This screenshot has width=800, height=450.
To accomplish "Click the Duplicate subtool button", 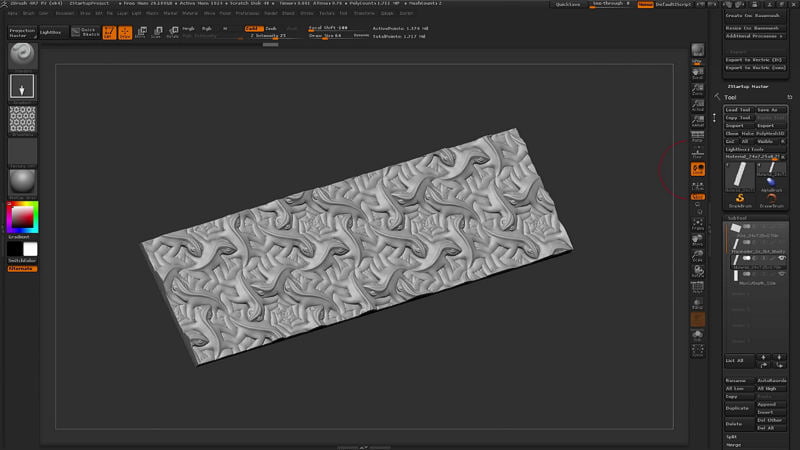I will (738, 408).
